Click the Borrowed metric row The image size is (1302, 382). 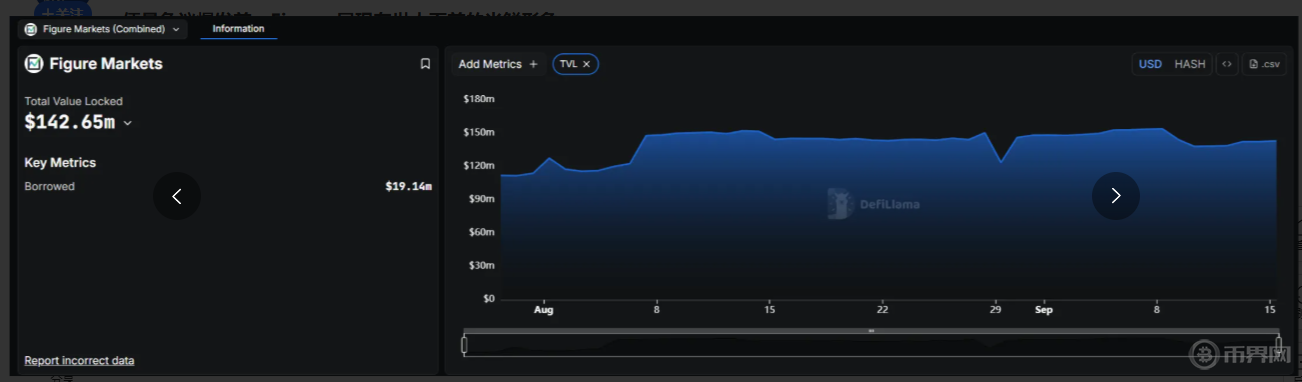tap(228, 186)
